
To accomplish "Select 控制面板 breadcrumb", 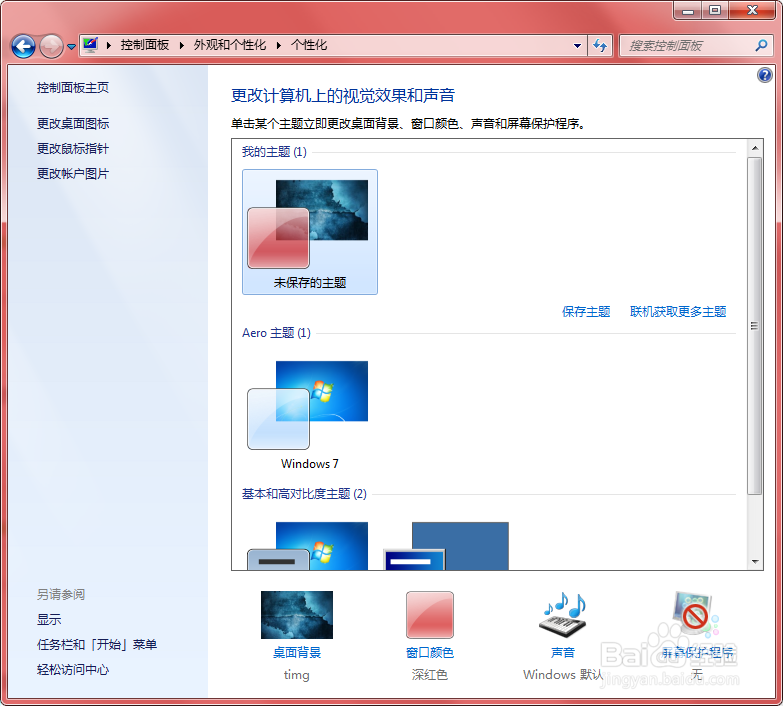I will 144,45.
